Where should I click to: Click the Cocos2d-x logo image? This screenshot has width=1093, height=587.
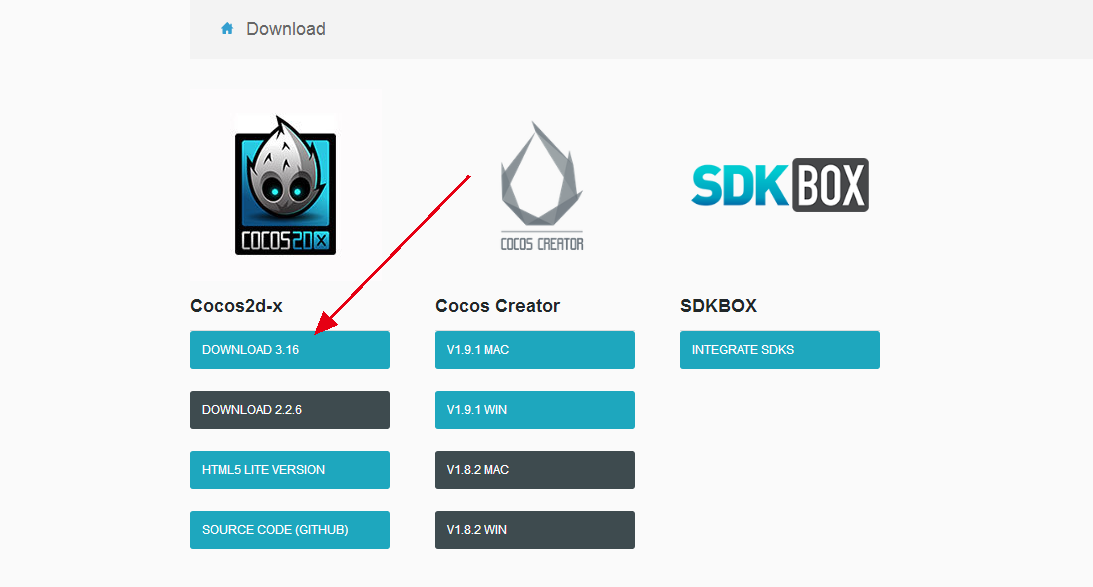tap(286, 185)
